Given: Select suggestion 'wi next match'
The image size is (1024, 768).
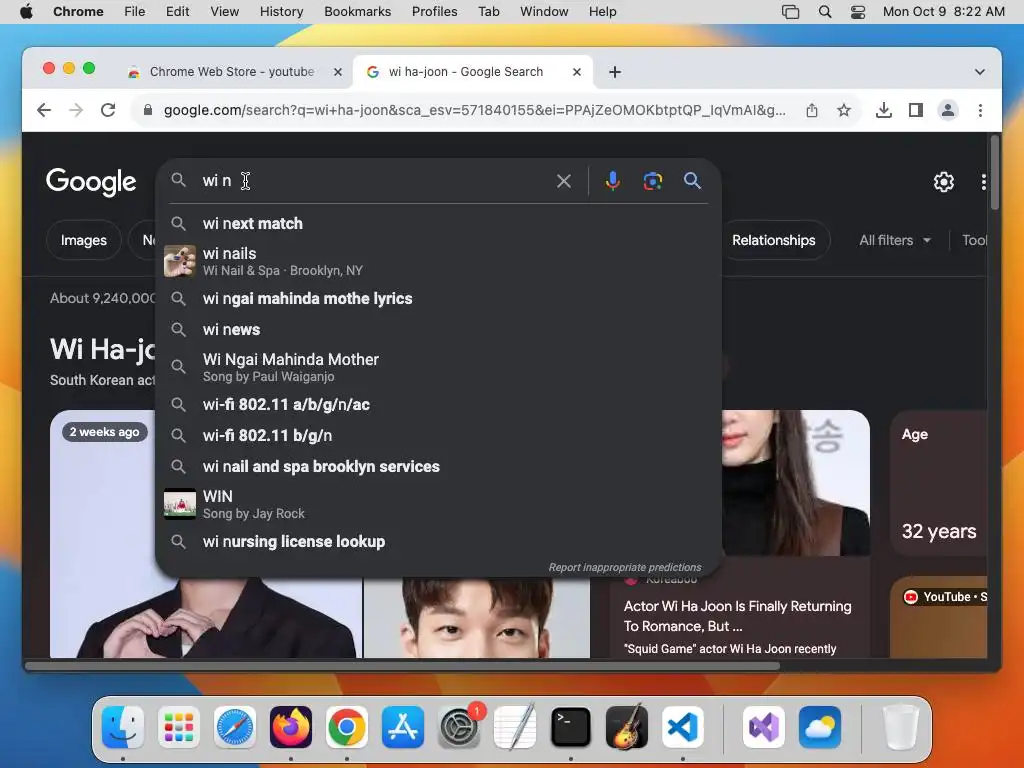Looking at the screenshot, I should point(438,223).
